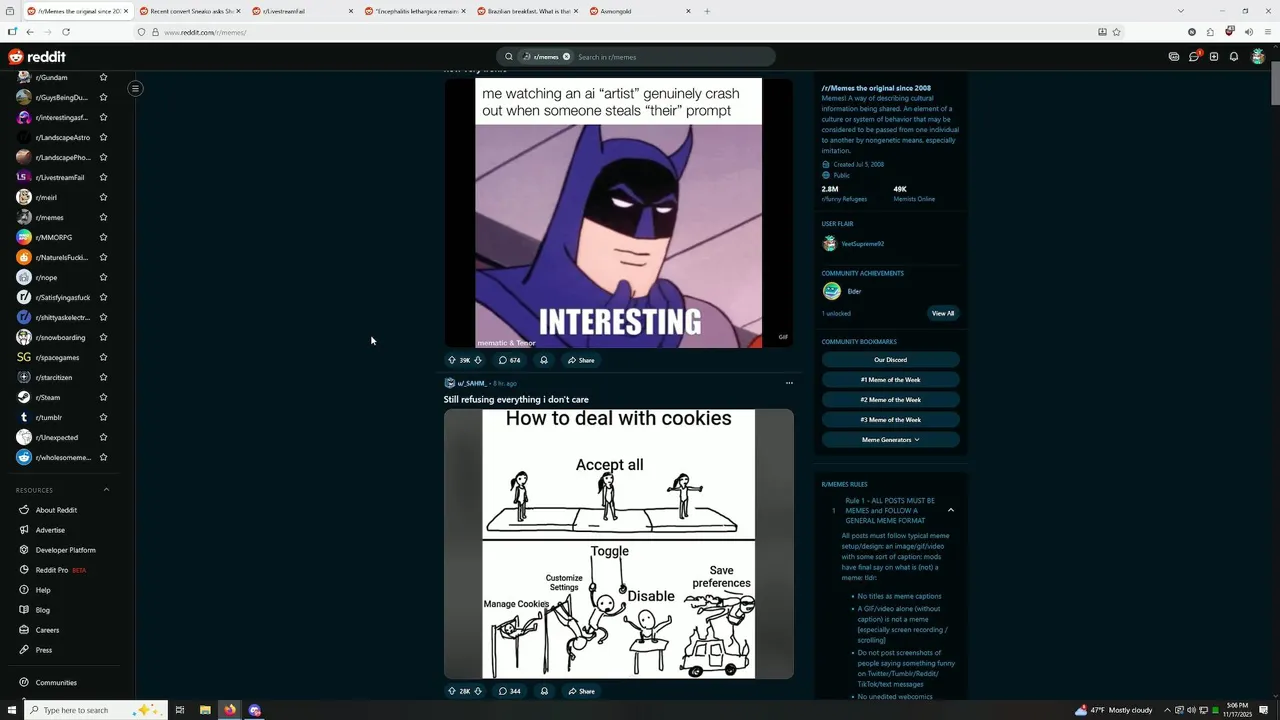The image size is (1280, 720).
Task: Open weather widget showing 47°F Mostly cloudy
Action: (x=1113, y=710)
